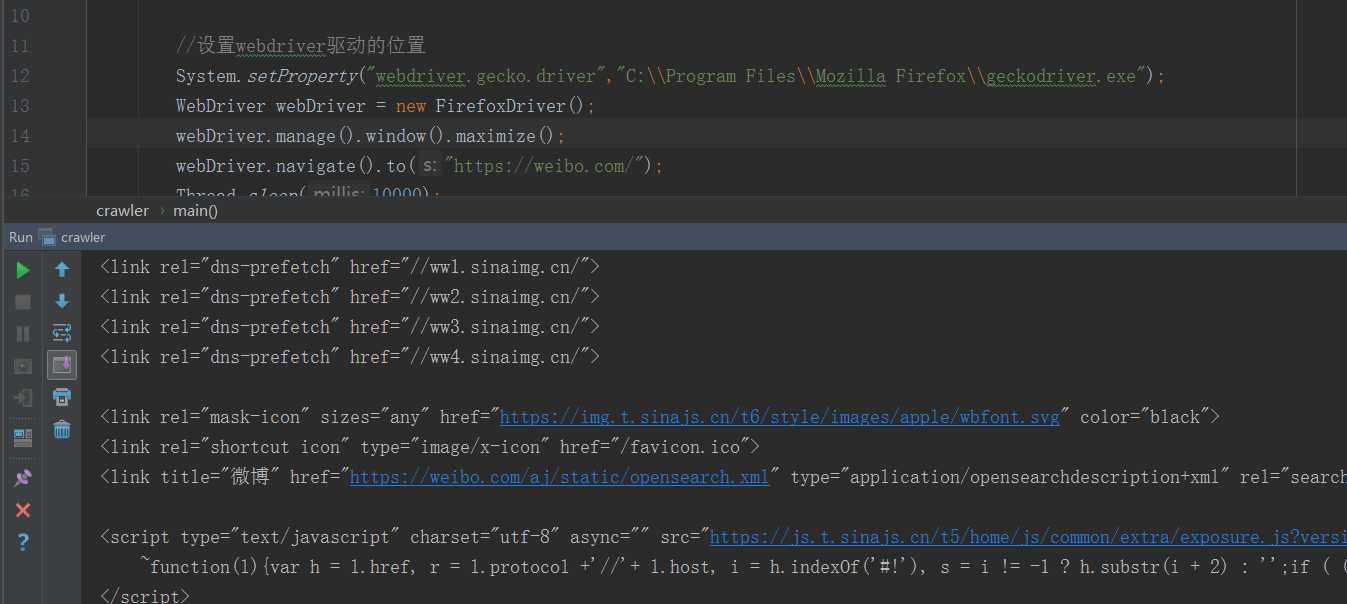Toggle soft-wrap for console output
The image size is (1347, 604).
(x=62, y=333)
